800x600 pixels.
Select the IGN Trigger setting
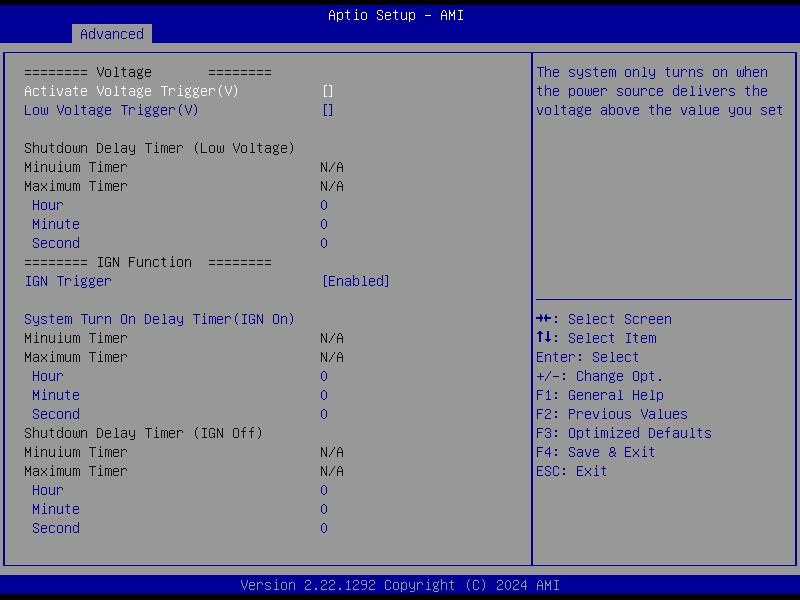point(68,281)
